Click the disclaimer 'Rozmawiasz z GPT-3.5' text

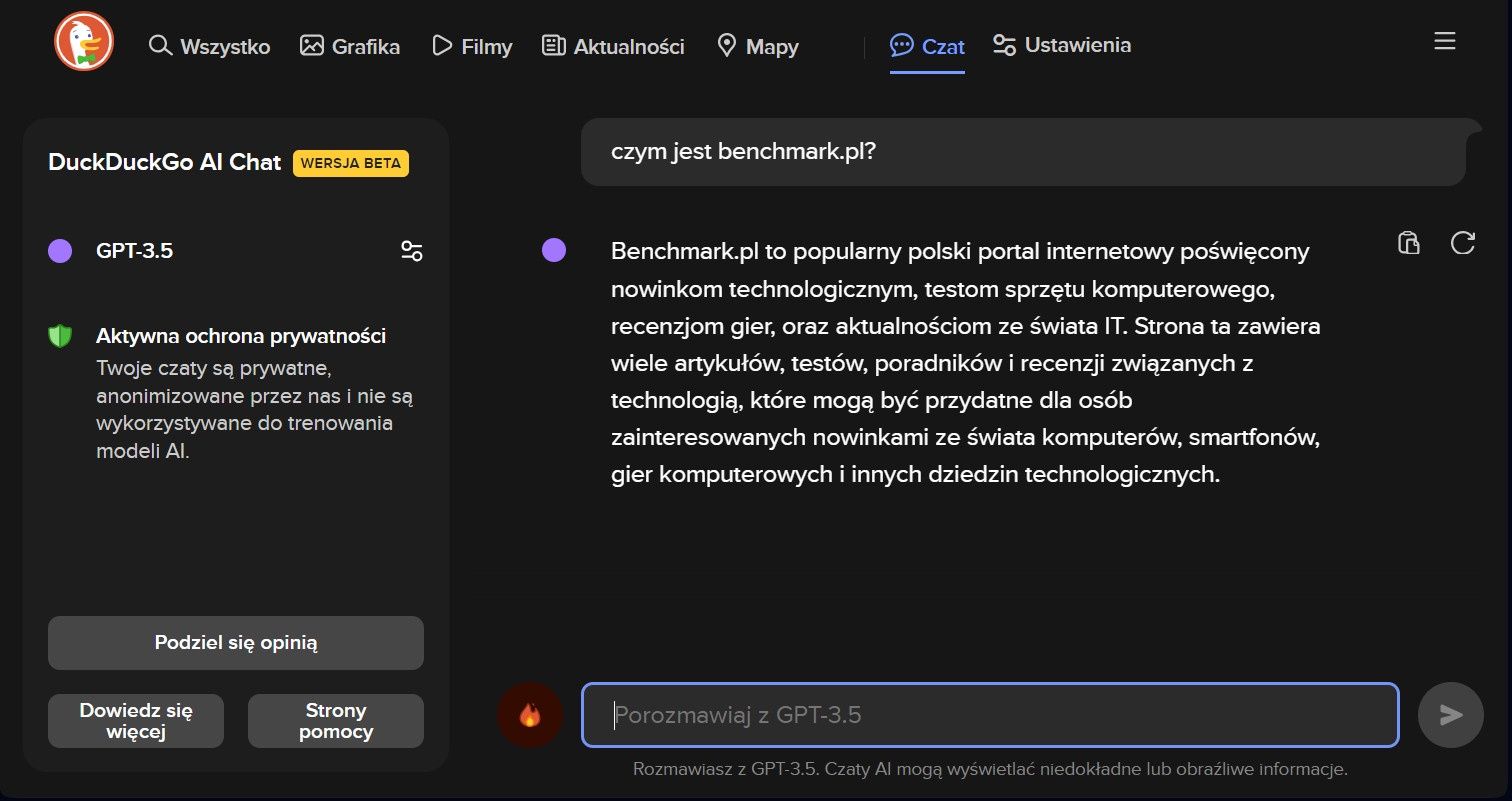click(990, 770)
